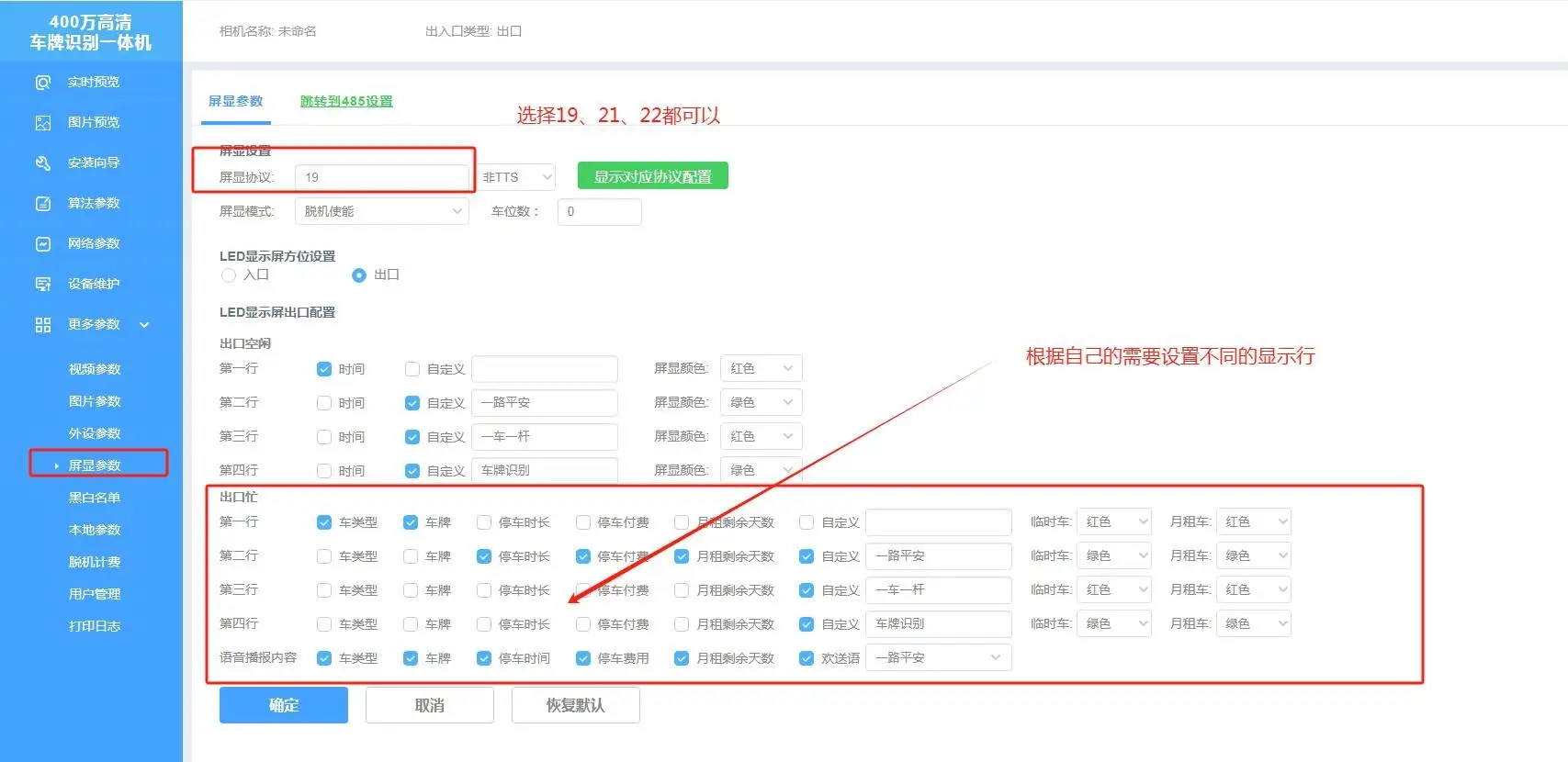This screenshot has height=762, width=1568.
Task: Open 临时车 color dropdown in 出口忙 第一行
Action: (x=1114, y=521)
